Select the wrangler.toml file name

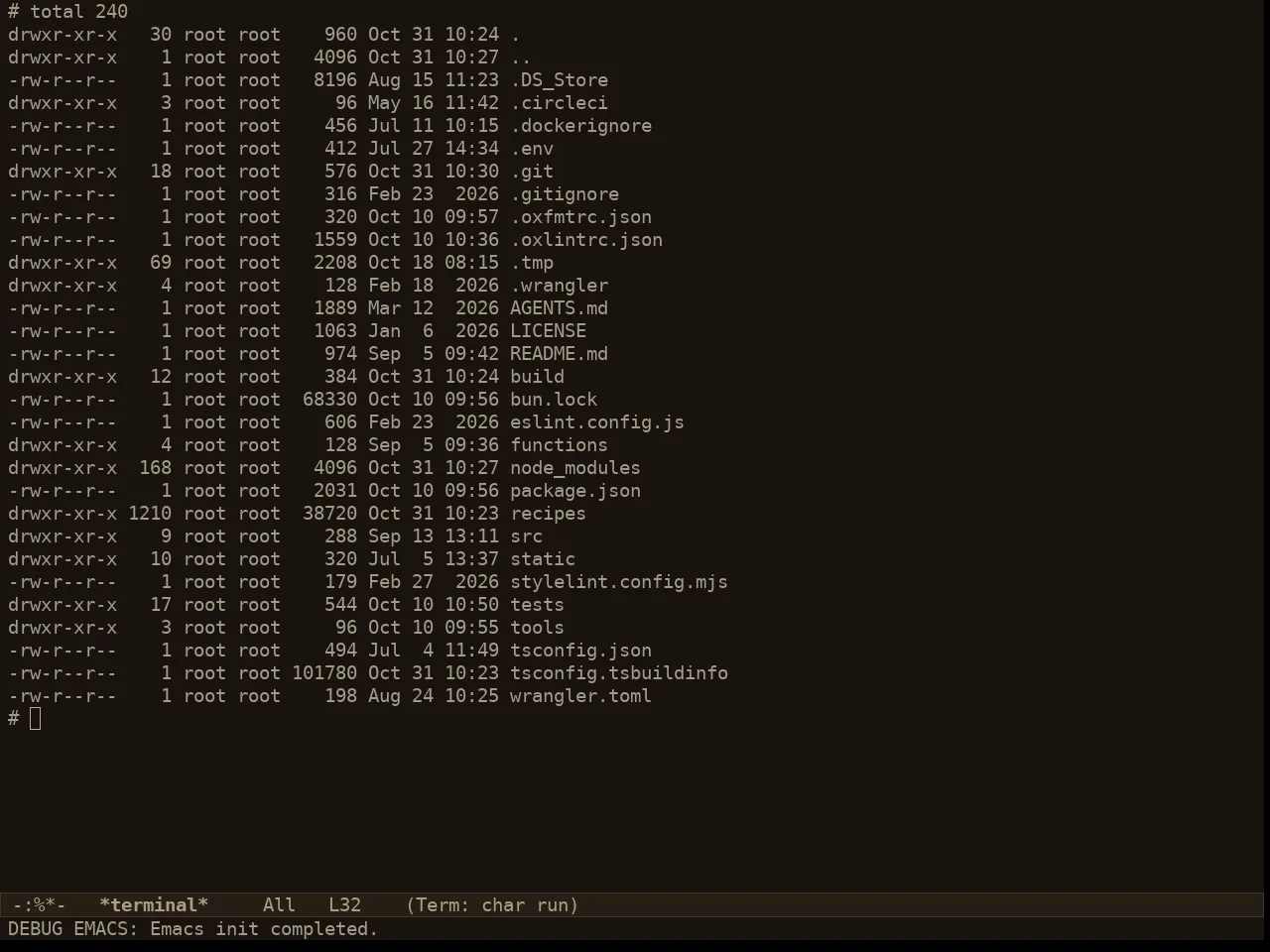580,696
